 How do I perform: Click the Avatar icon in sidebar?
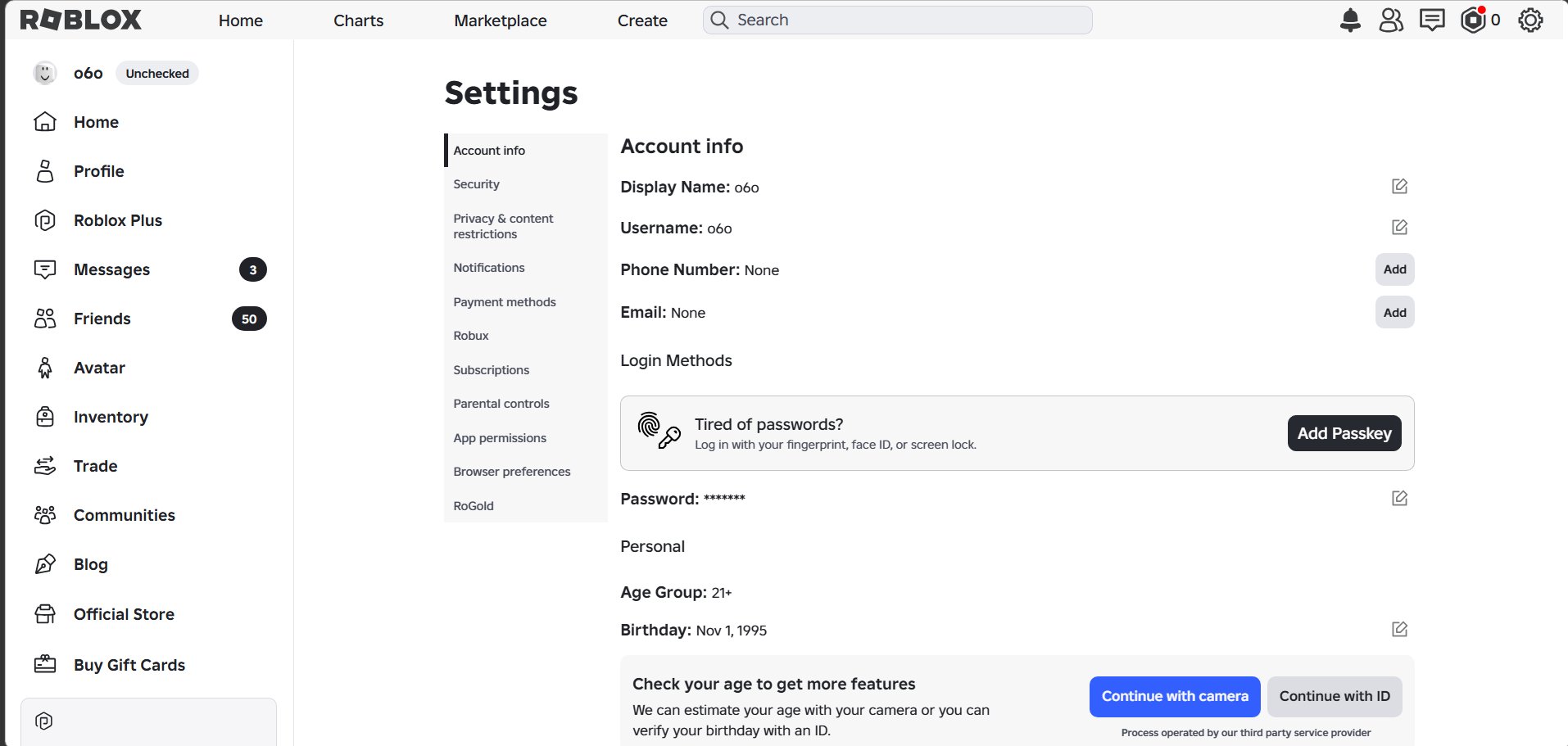(45, 368)
